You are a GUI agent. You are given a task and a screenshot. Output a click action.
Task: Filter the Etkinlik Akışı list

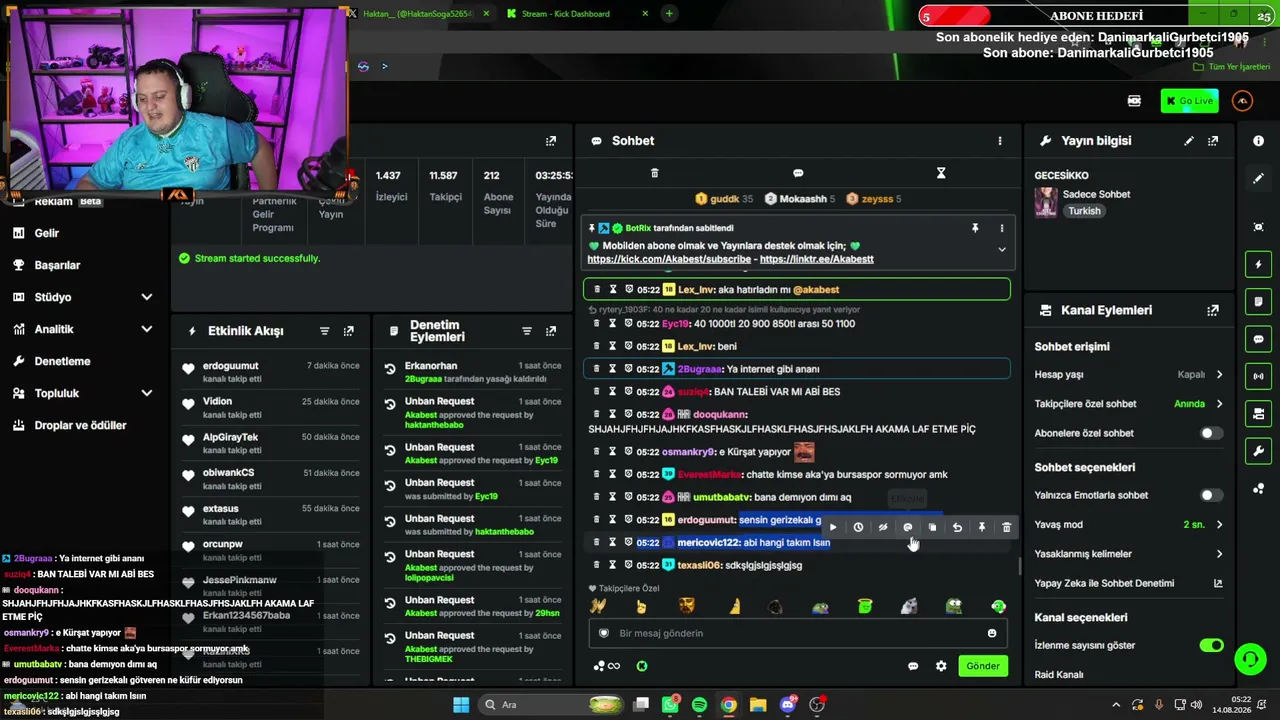point(324,331)
